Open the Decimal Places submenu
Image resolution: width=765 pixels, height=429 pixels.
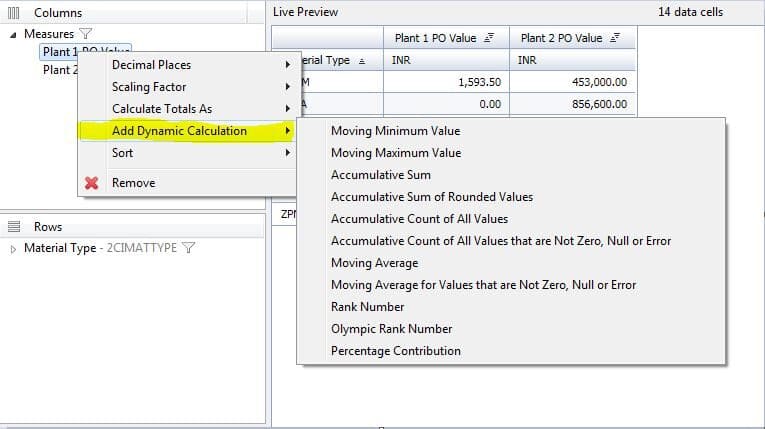[151, 65]
